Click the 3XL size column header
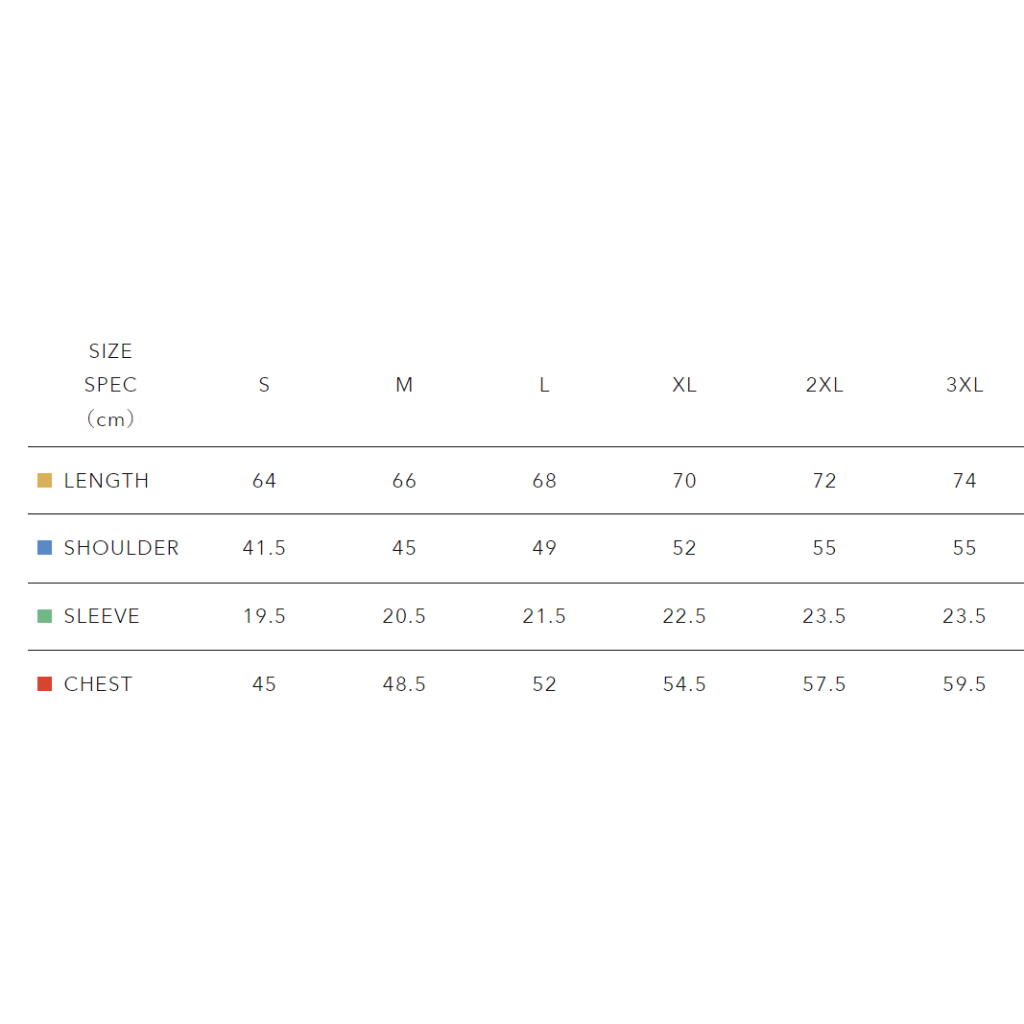1024x1024 pixels. click(964, 385)
